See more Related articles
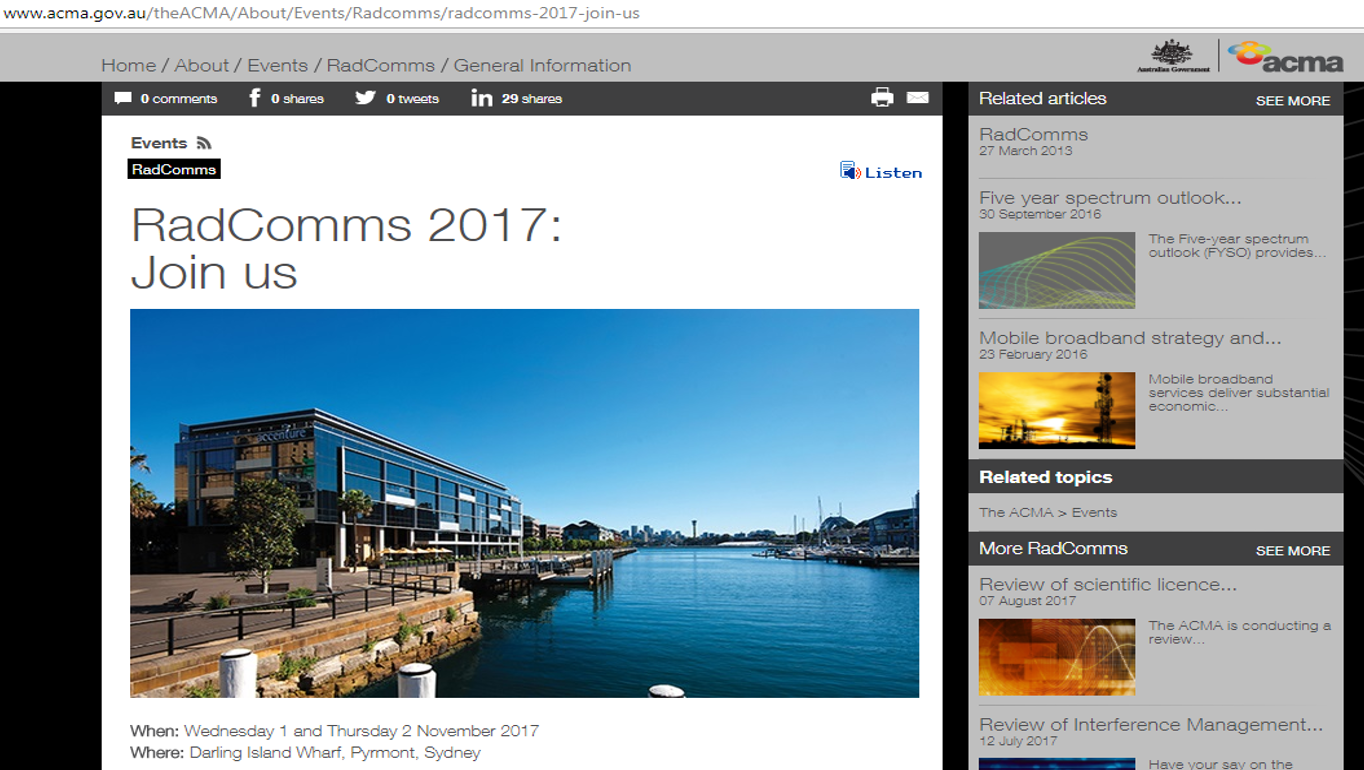Screen dimensions: 1364x770 pyautogui.click(x=1293, y=101)
